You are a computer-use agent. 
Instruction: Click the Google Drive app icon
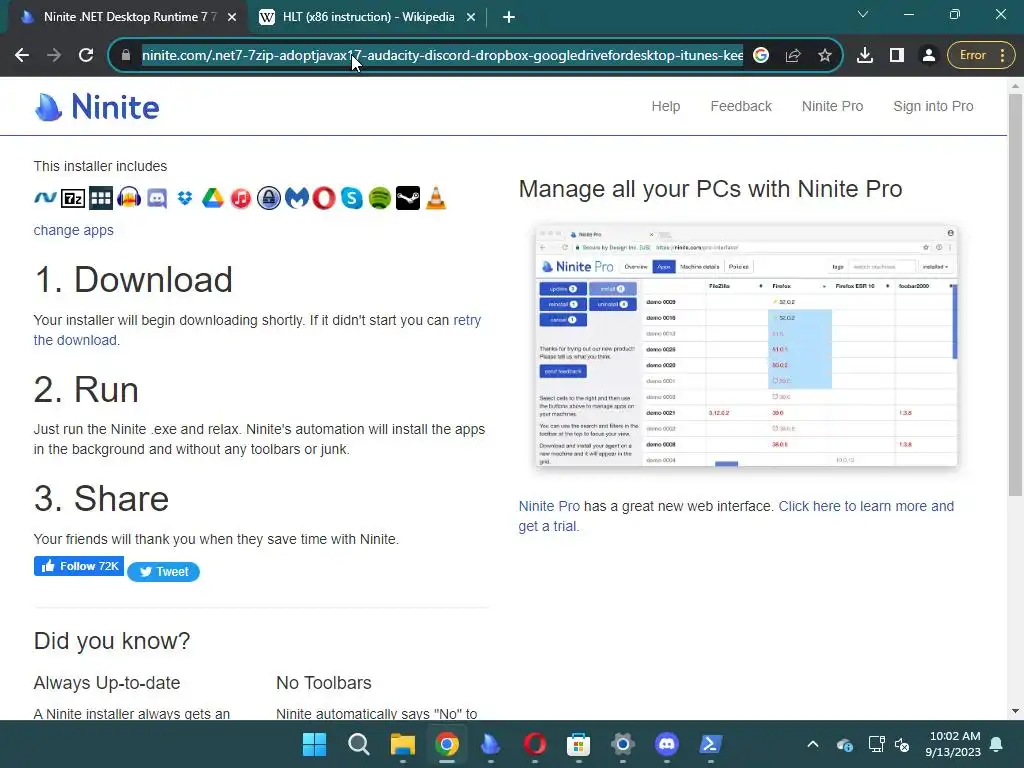pyautogui.click(x=213, y=198)
